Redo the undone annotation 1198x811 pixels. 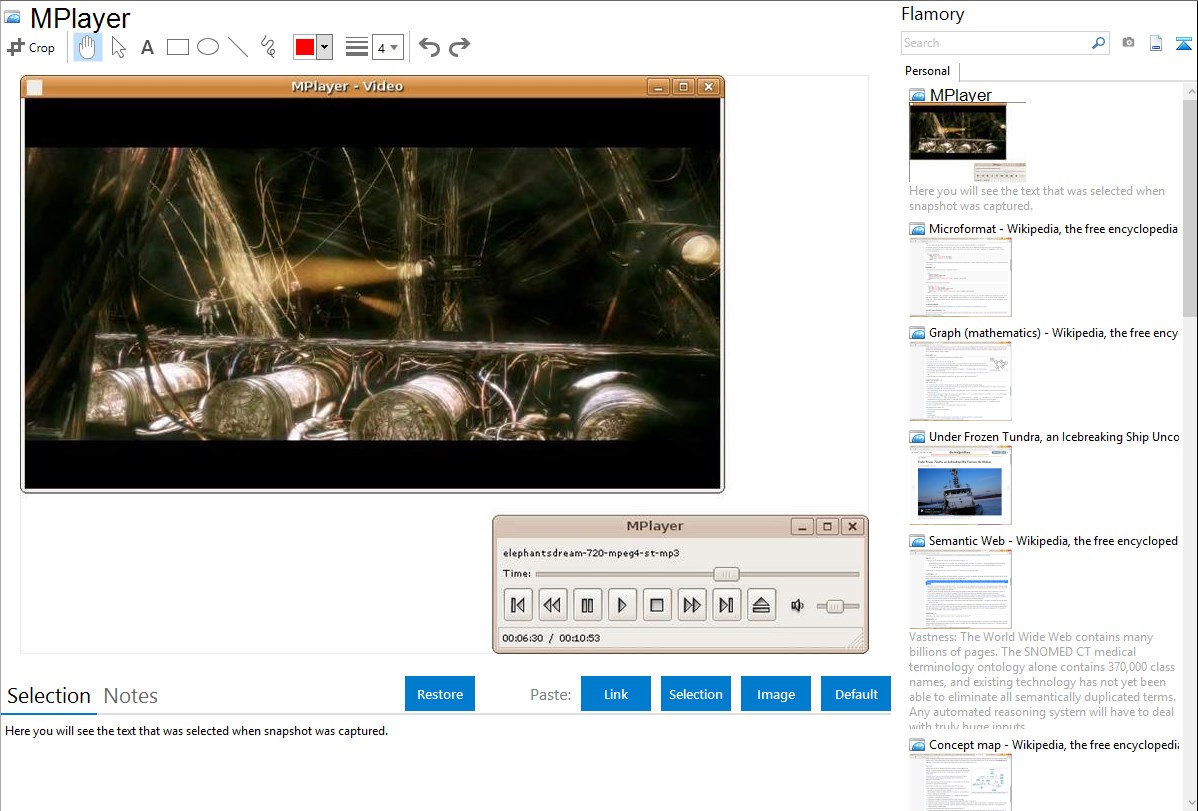(x=459, y=47)
